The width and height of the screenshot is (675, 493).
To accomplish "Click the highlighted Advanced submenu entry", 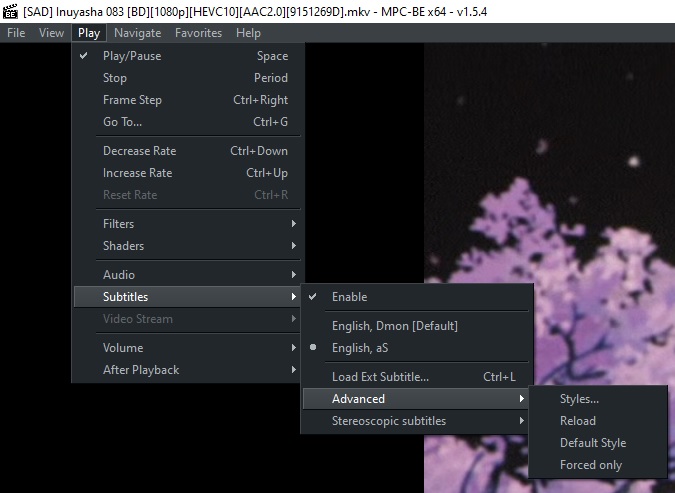I will coord(417,399).
